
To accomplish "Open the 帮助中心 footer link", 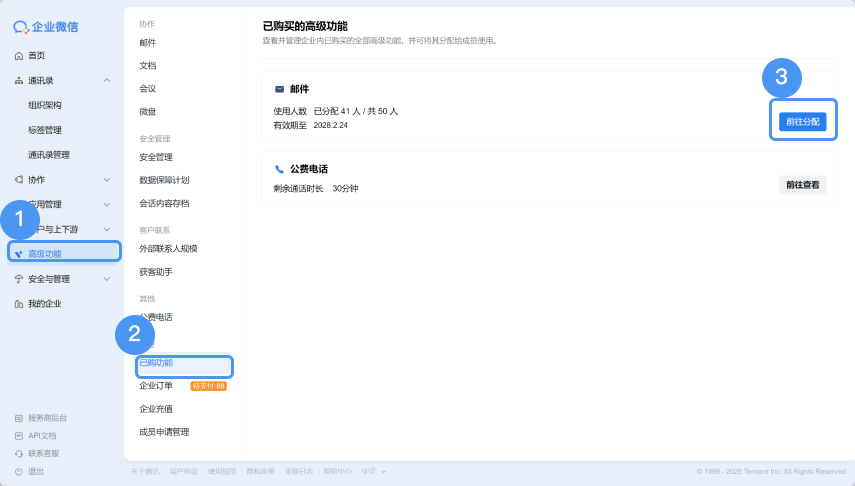I will (338, 471).
